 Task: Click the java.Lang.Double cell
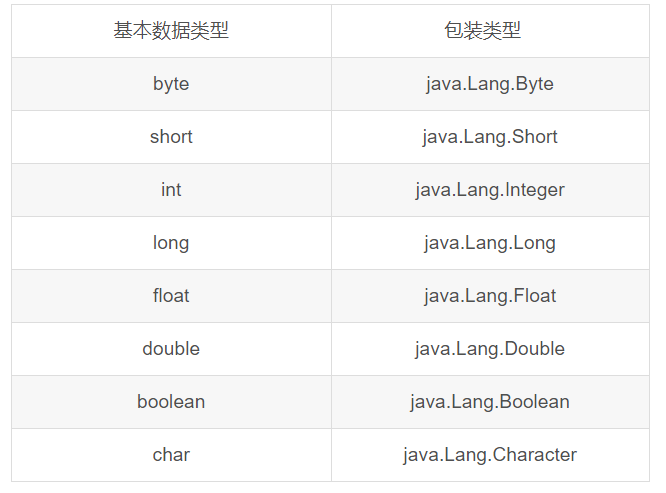[490, 349]
